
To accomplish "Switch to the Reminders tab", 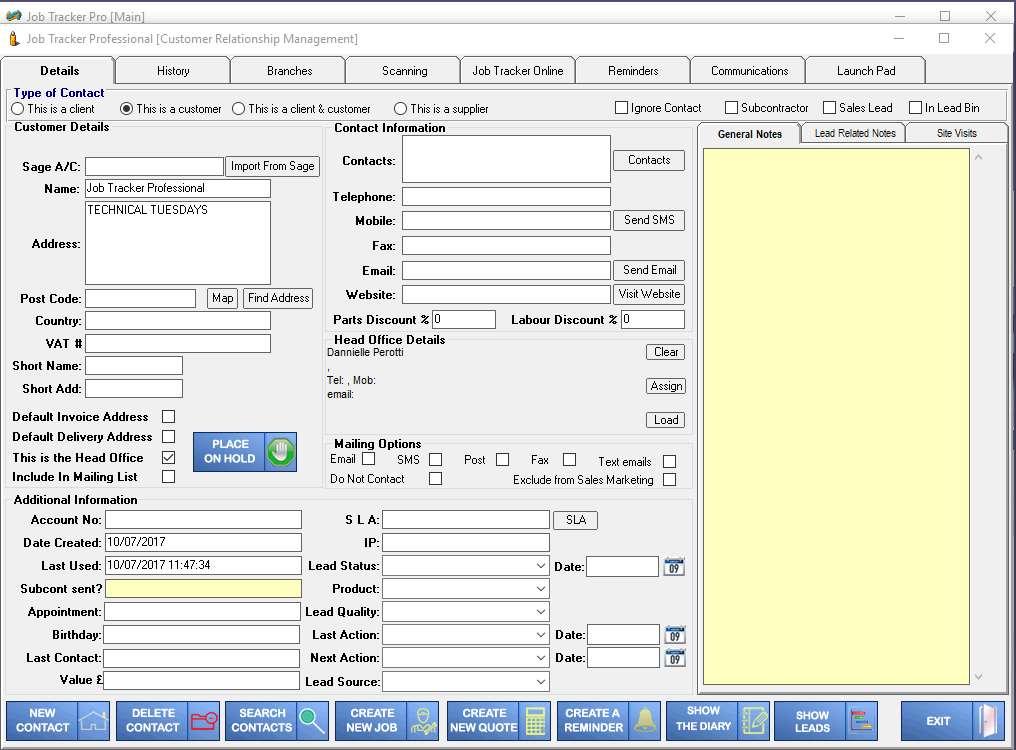I will tap(633, 71).
